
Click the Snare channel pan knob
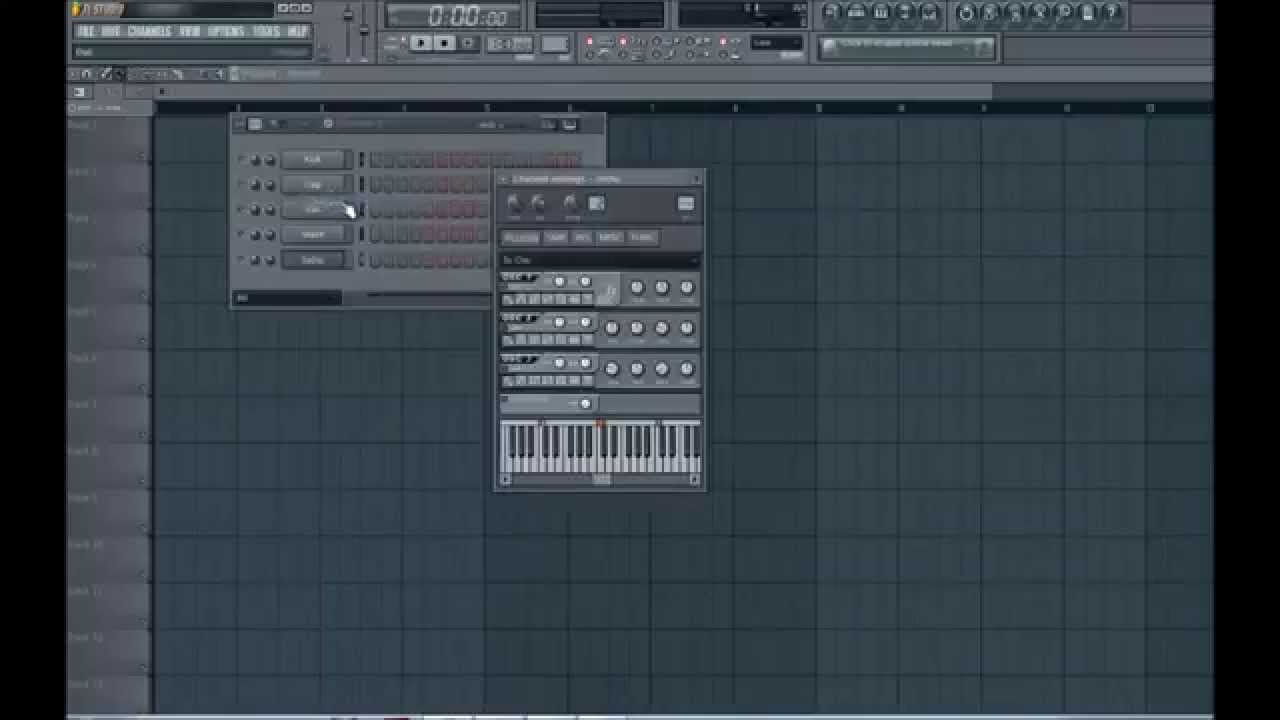click(x=255, y=235)
